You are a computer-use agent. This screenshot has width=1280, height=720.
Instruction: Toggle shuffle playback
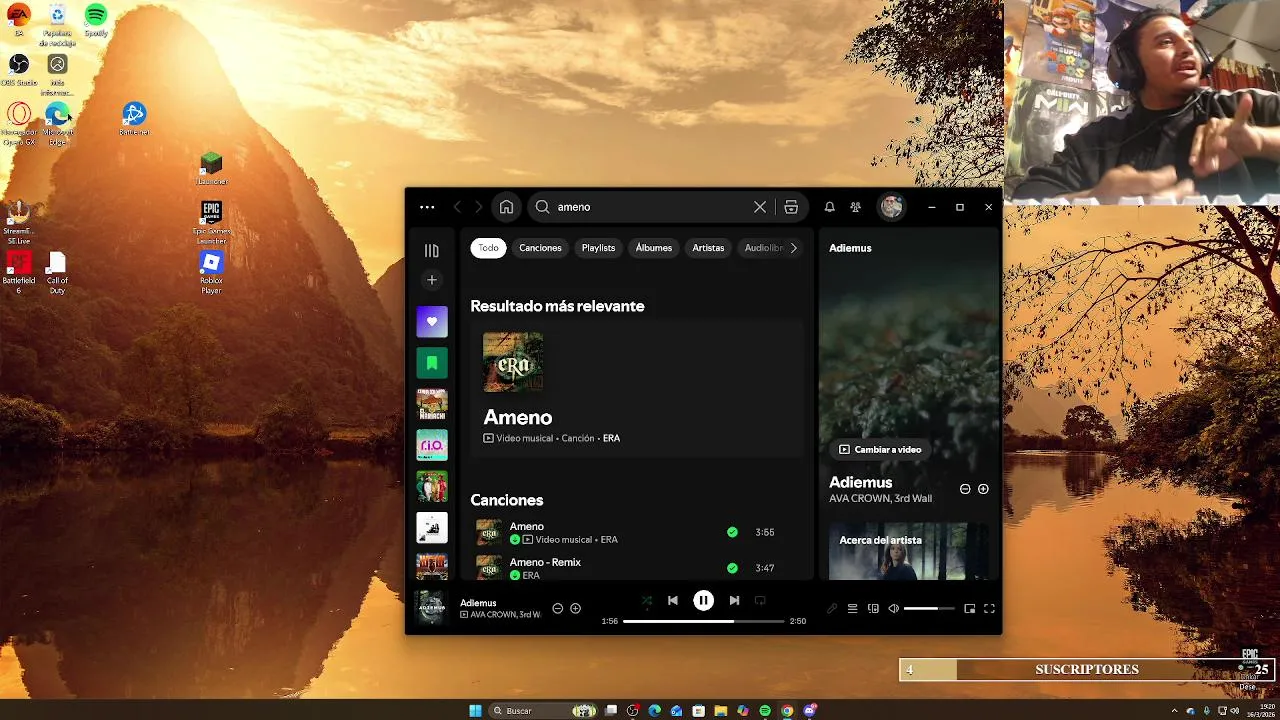point(647,601)
